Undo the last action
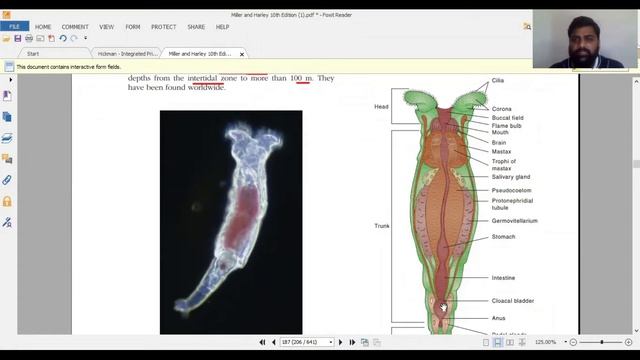640x360 pixels. tap(63, 38)
